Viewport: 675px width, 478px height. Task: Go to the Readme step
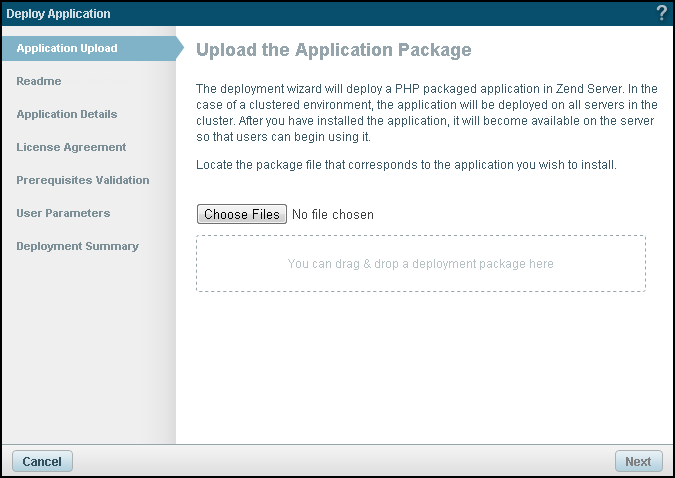(39, 81)
